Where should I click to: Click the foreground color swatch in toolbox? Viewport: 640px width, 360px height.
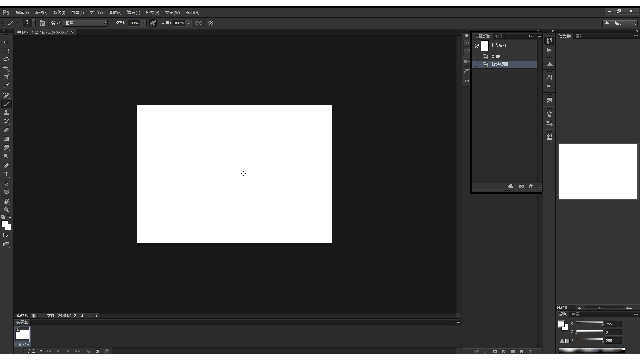pyautogui.click(x=4, y=224)
